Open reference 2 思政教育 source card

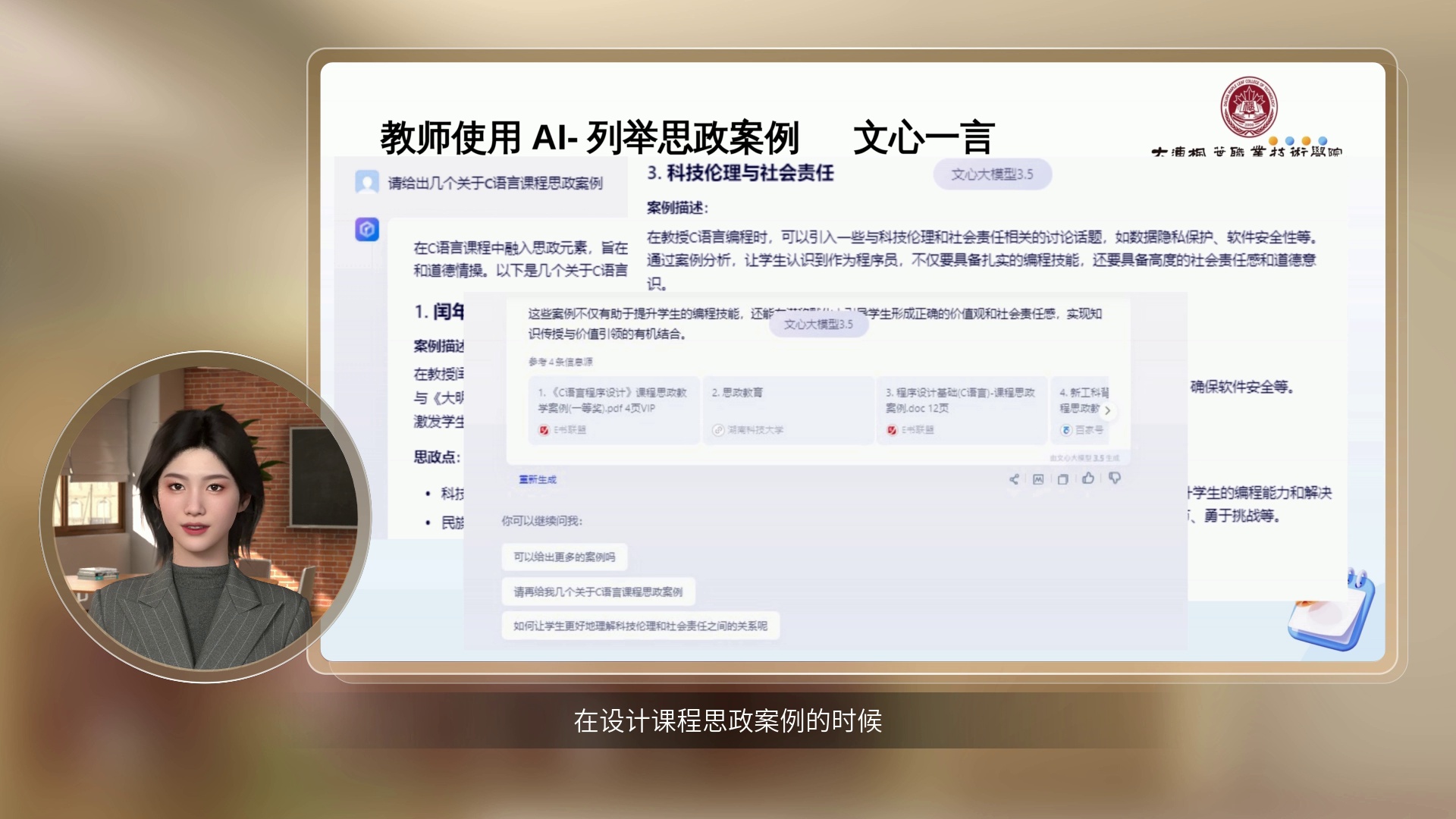pos(788,410)
